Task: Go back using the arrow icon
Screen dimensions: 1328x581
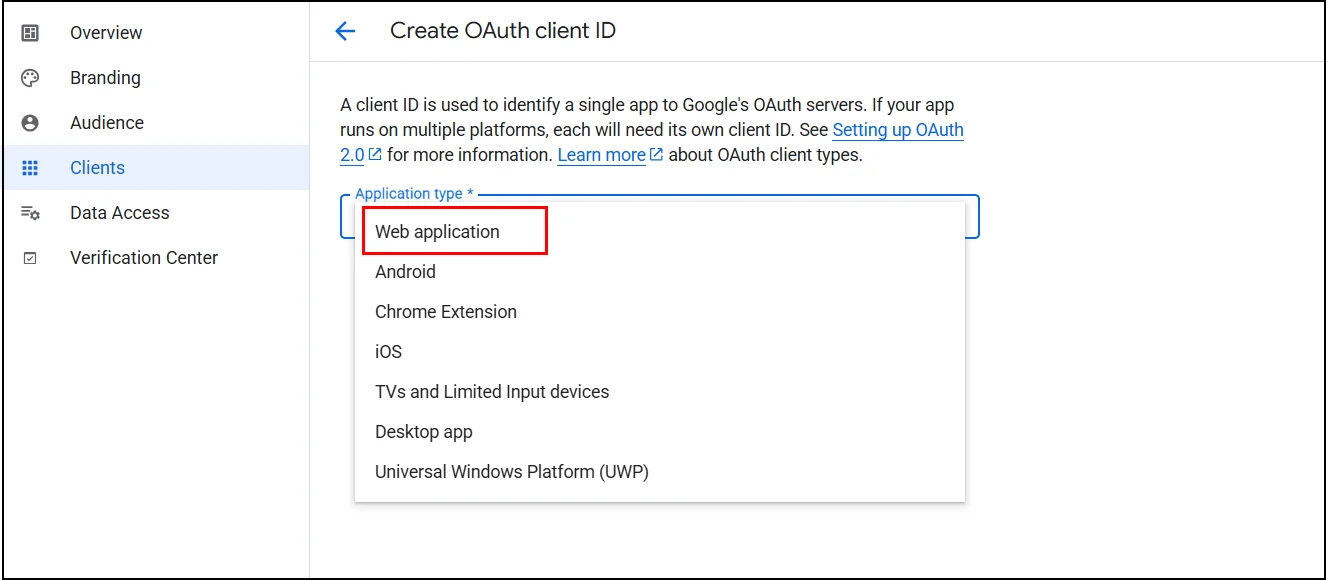Action: coord(345,31)
